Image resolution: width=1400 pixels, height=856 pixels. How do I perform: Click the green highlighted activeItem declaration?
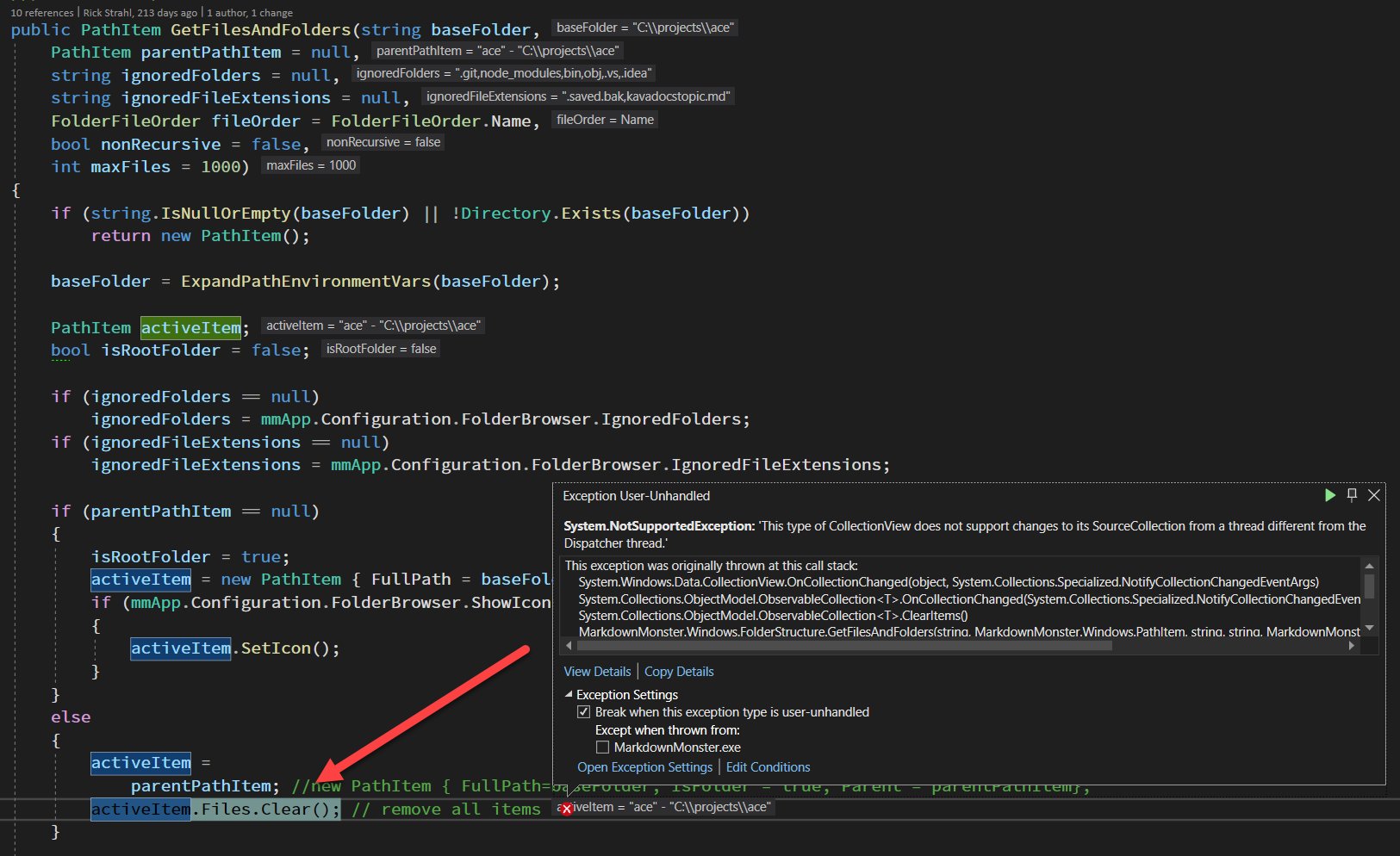pos(191,327)
